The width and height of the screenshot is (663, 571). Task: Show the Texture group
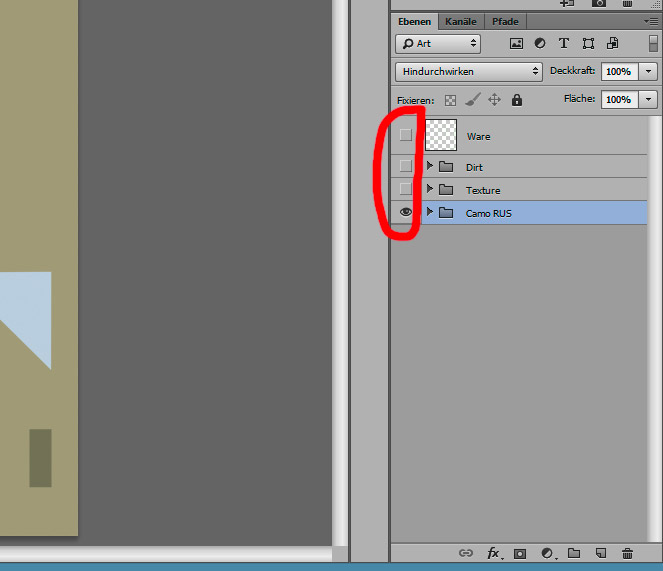tap(406, 189)
